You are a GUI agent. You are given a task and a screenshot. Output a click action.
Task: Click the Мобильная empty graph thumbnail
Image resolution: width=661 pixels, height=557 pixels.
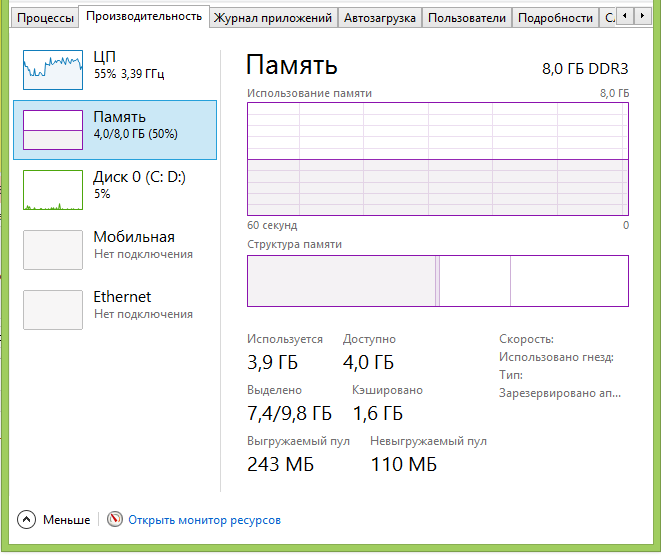(53, 250)
